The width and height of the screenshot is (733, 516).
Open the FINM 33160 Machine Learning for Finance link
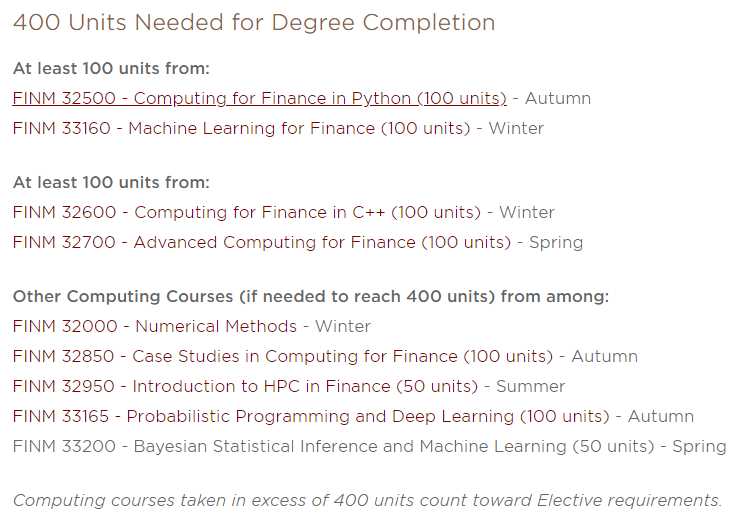[241, 128]
